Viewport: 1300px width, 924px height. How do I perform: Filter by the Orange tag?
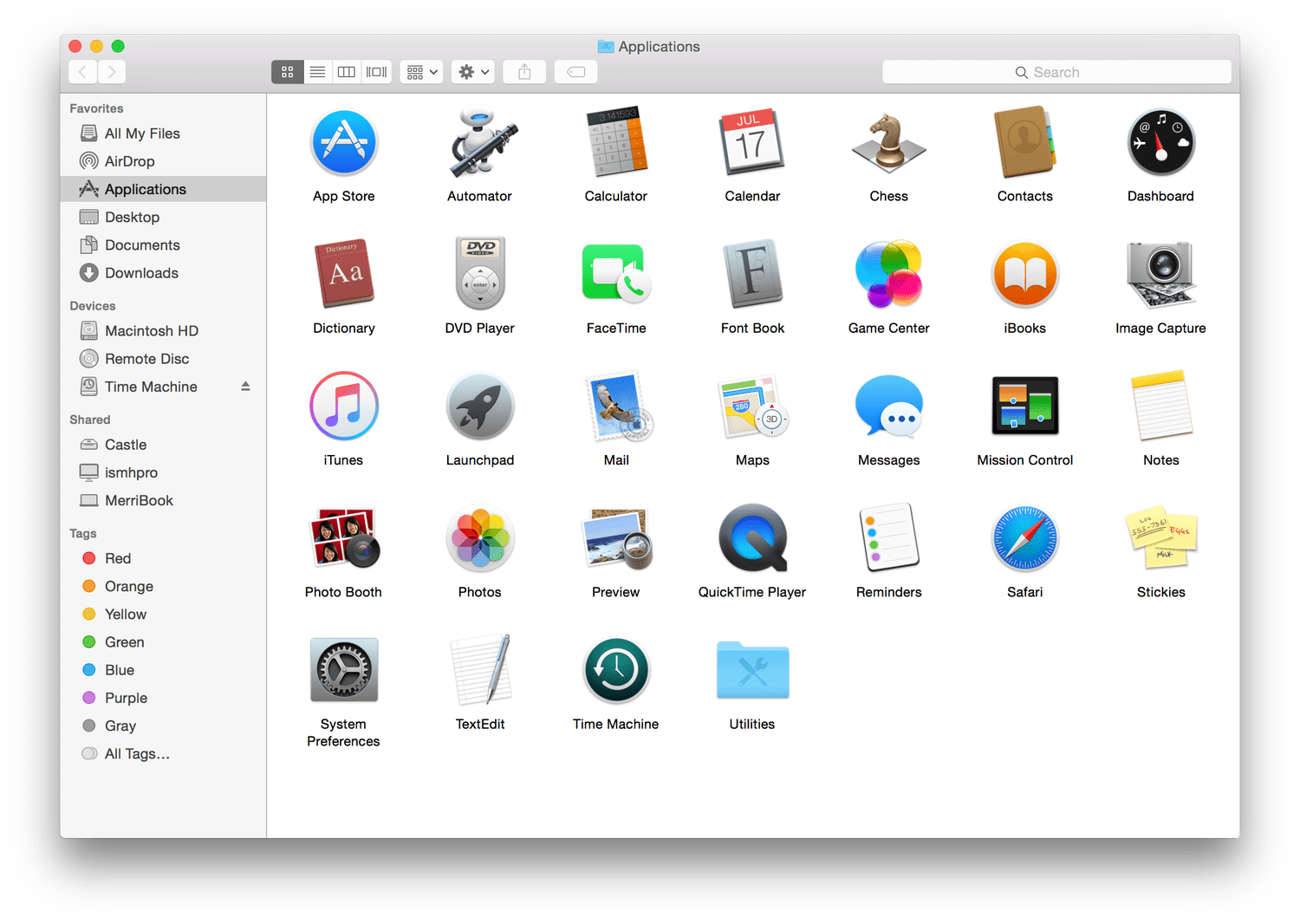(163, 586)
